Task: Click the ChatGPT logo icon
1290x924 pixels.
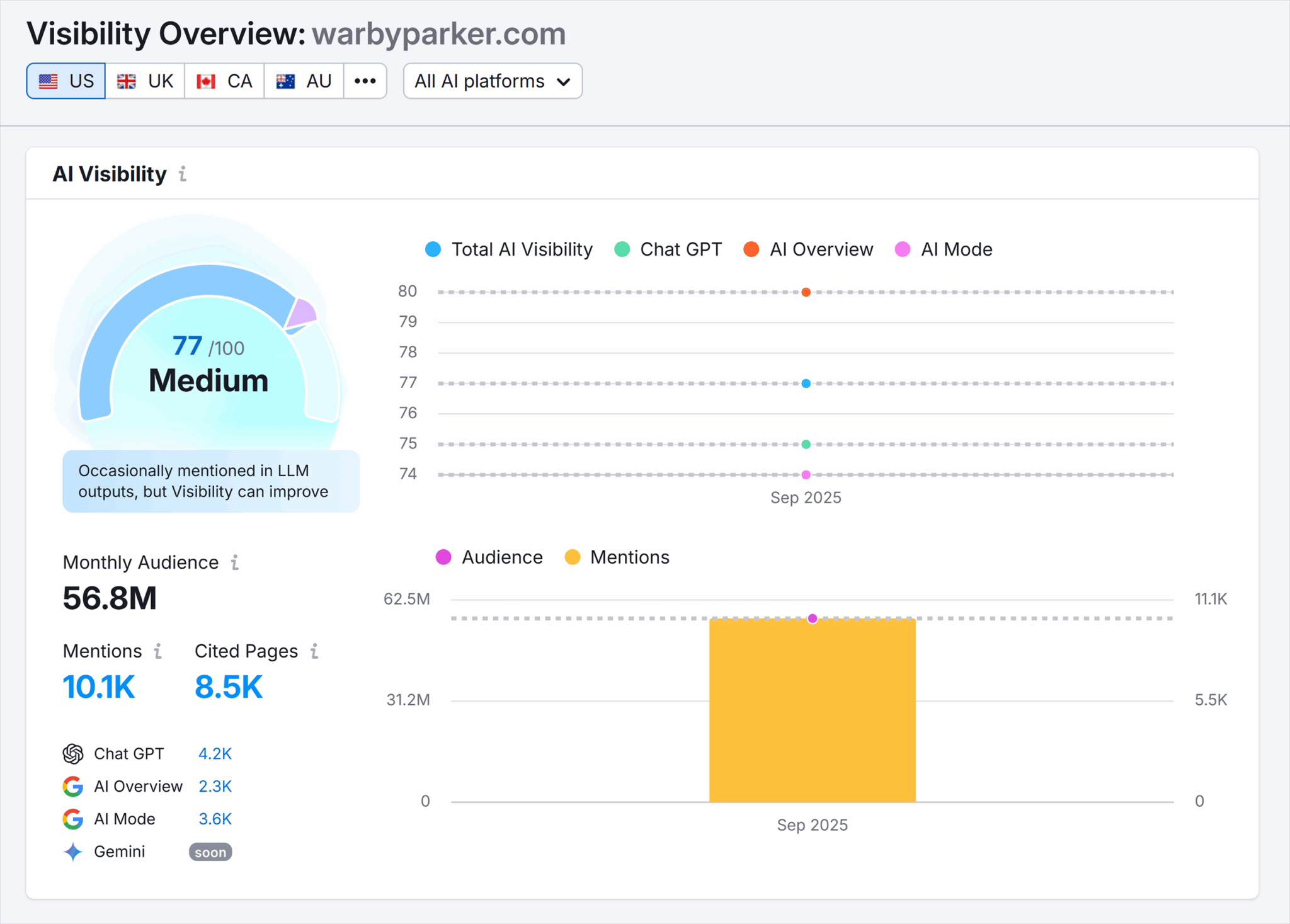Action: [73, 753]
